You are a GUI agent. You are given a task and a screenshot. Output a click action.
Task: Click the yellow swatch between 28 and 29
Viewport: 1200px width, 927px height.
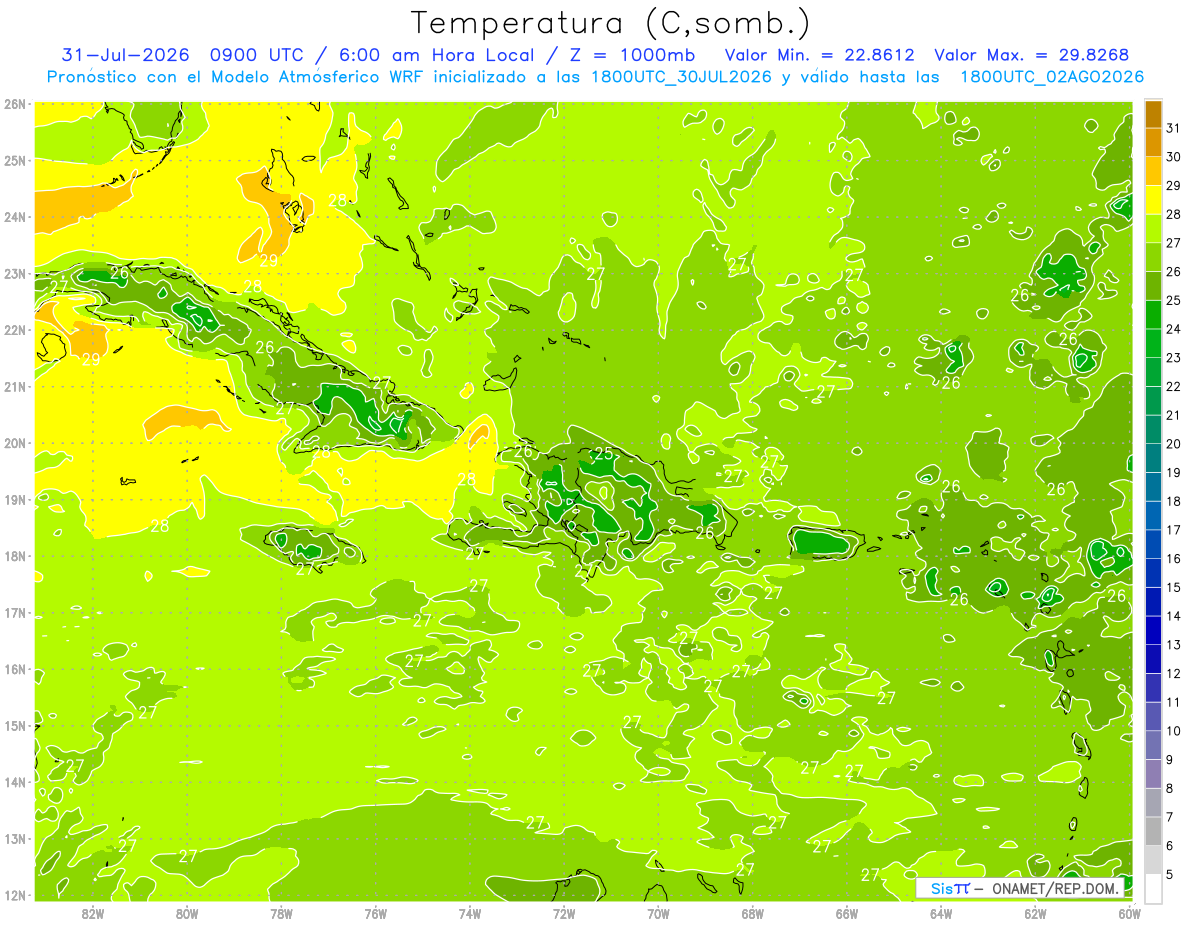click(x=1153, y=200)
